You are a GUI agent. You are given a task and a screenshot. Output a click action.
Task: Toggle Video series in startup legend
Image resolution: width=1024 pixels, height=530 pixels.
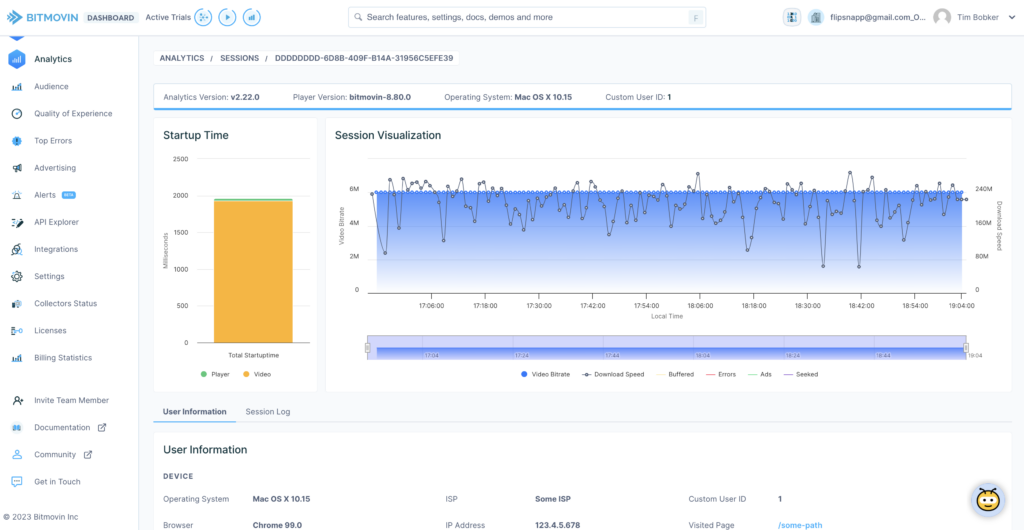click(257, 375)
